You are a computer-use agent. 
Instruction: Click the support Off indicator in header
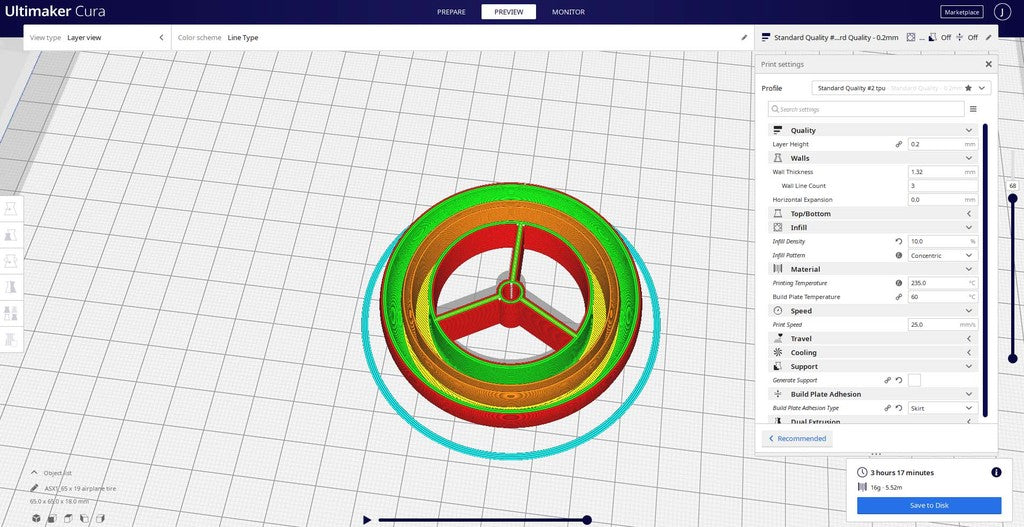click(939, 38)
